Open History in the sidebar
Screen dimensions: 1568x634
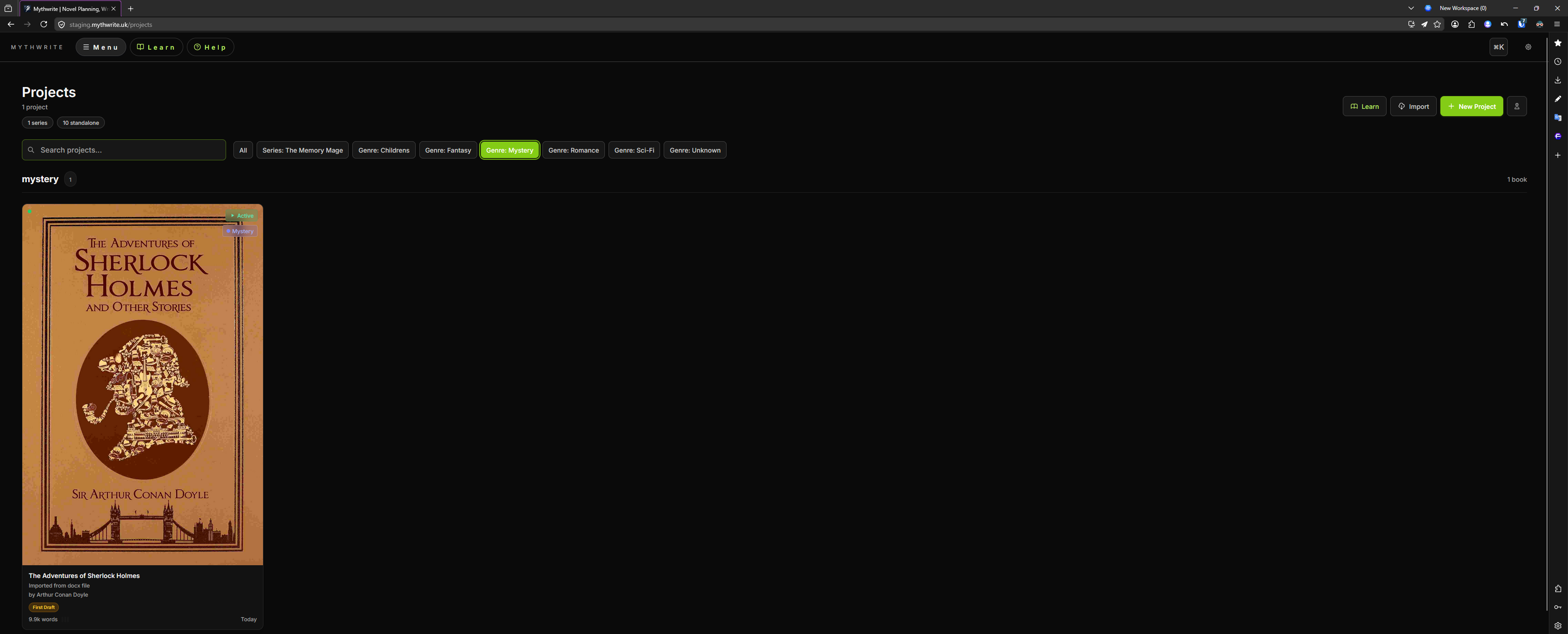(1558, 61)
